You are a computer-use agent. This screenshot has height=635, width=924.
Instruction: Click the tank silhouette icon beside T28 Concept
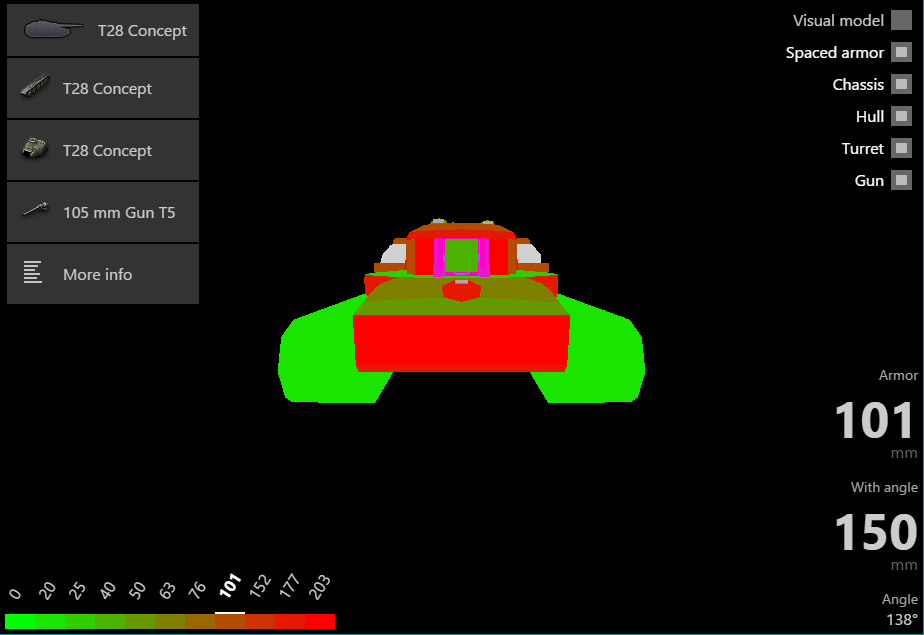pyautogui.click(x=52, y=29)
